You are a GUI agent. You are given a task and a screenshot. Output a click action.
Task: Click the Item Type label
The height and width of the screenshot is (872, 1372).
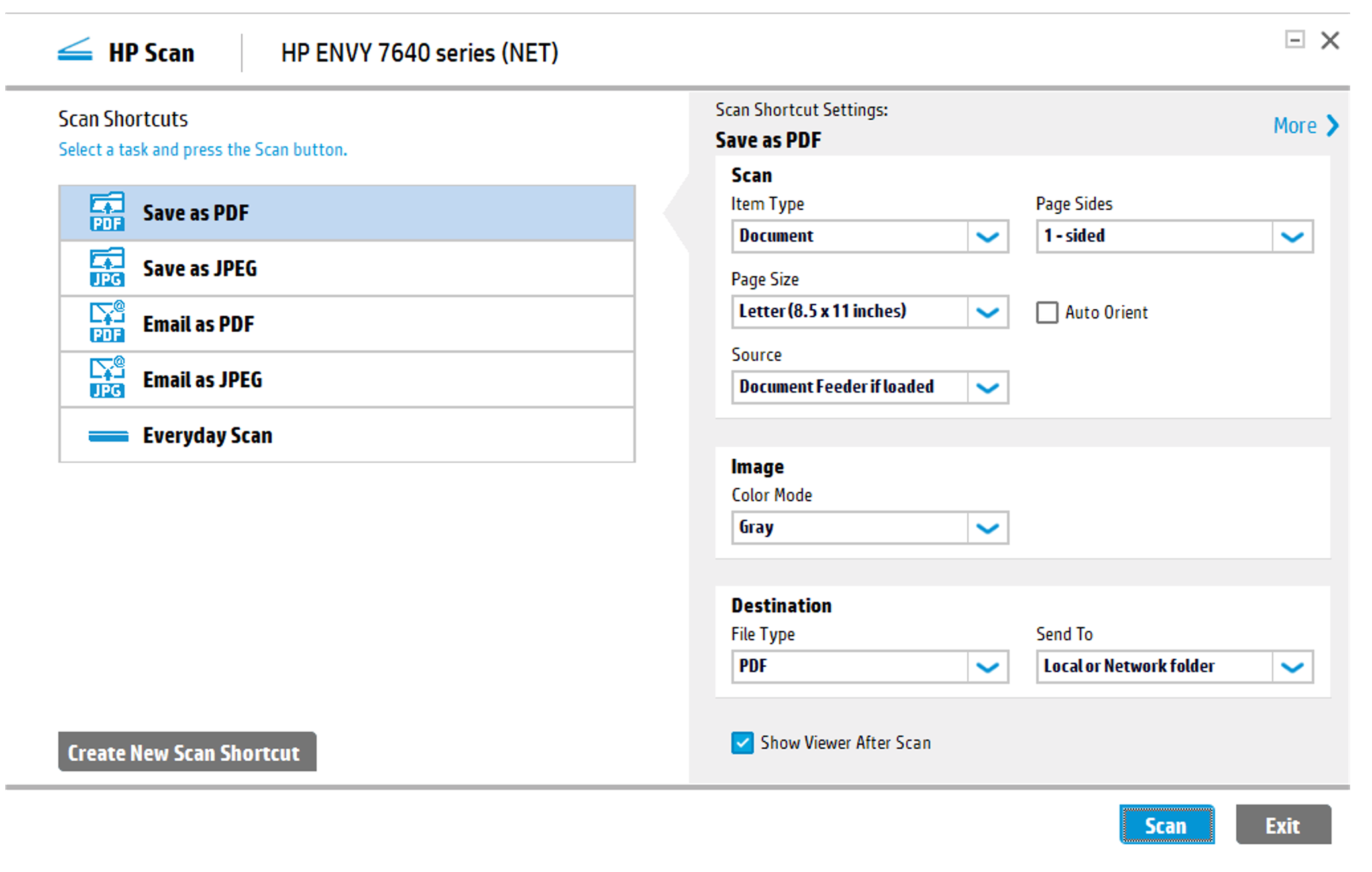(768, 204)
